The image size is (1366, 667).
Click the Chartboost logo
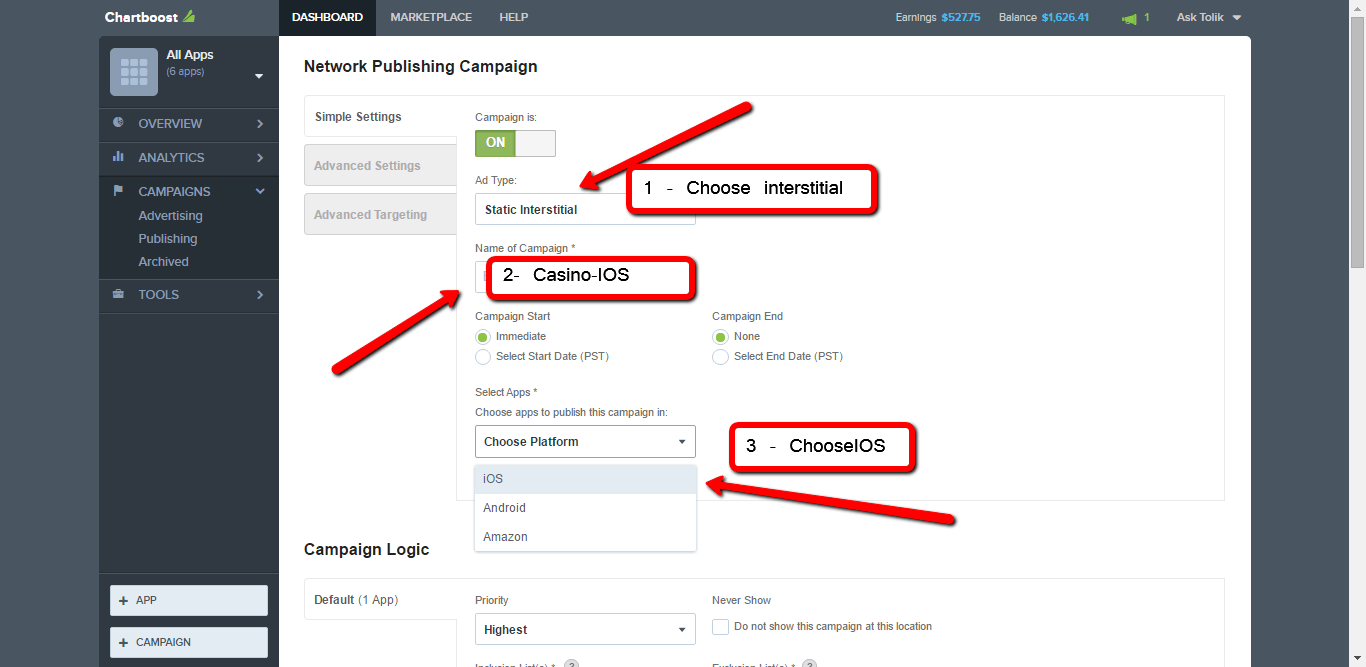pos(150,17)
